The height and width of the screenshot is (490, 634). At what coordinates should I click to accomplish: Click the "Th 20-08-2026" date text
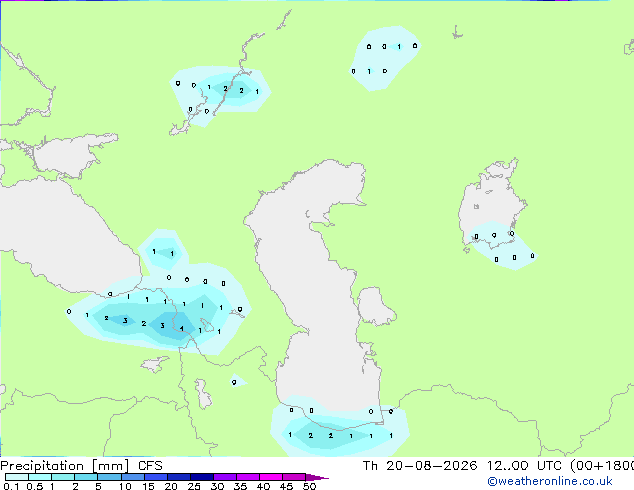click(420, 466)
